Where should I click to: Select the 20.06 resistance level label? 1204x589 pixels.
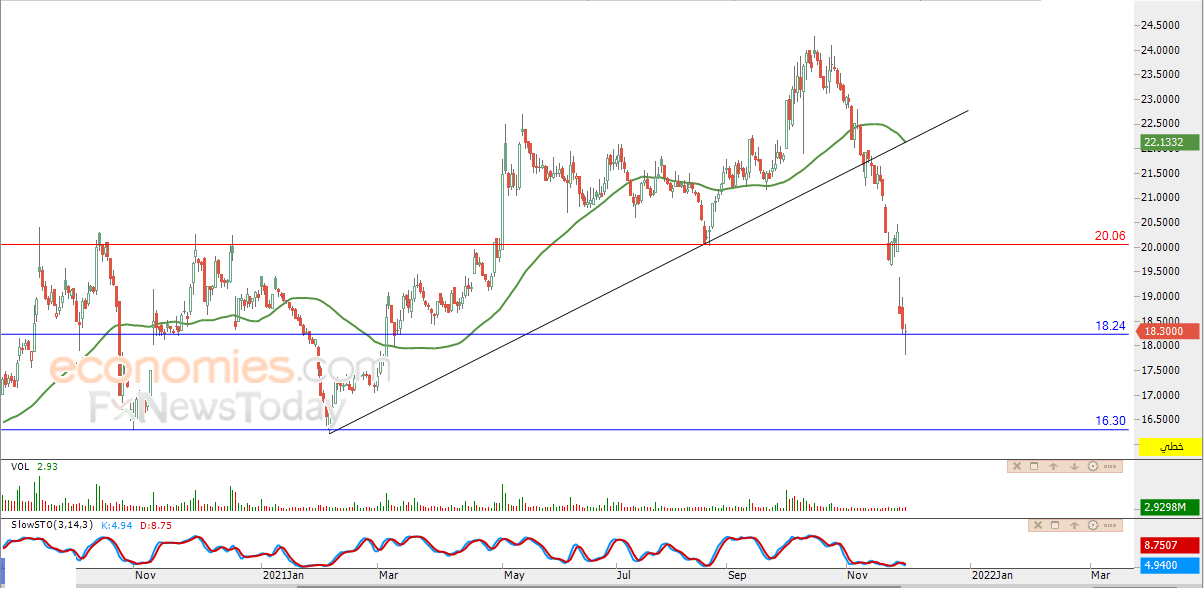1110,236
